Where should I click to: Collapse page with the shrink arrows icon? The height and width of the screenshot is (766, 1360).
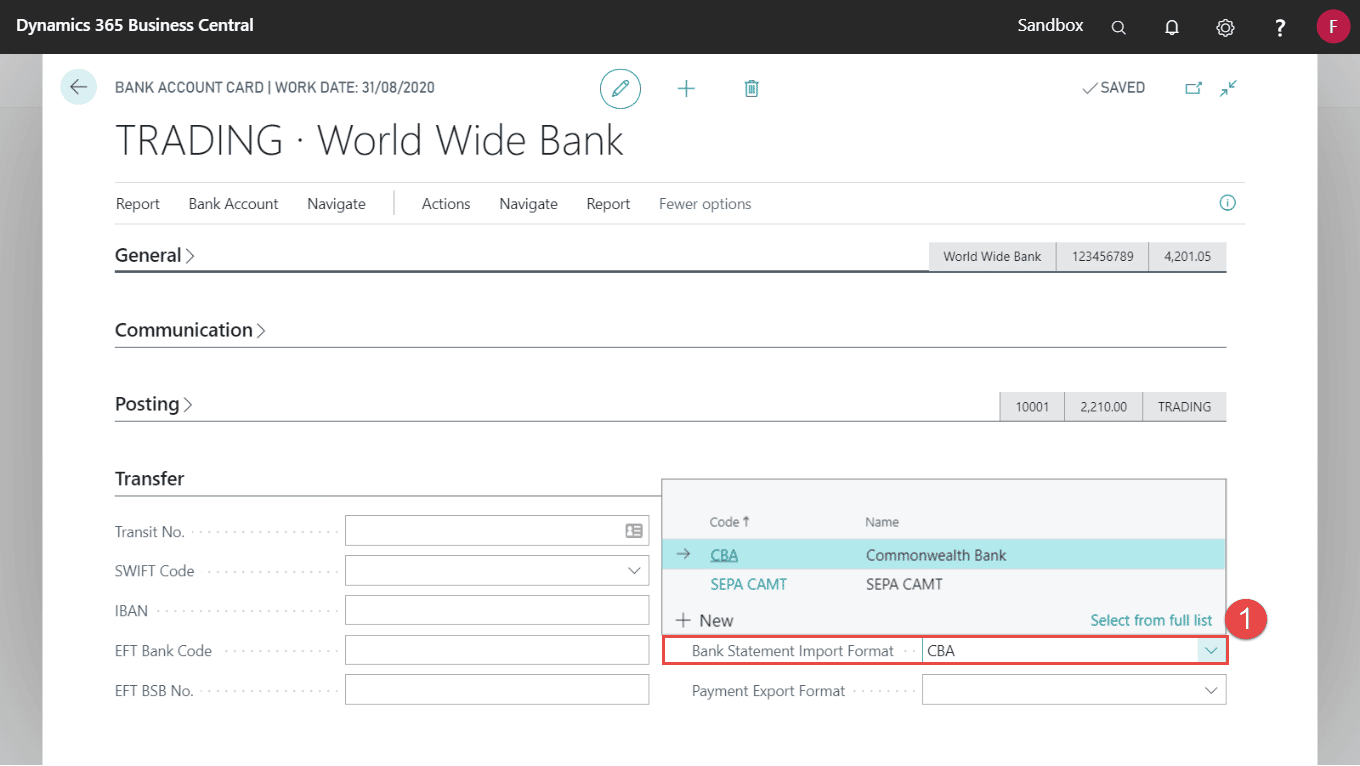1229,88
